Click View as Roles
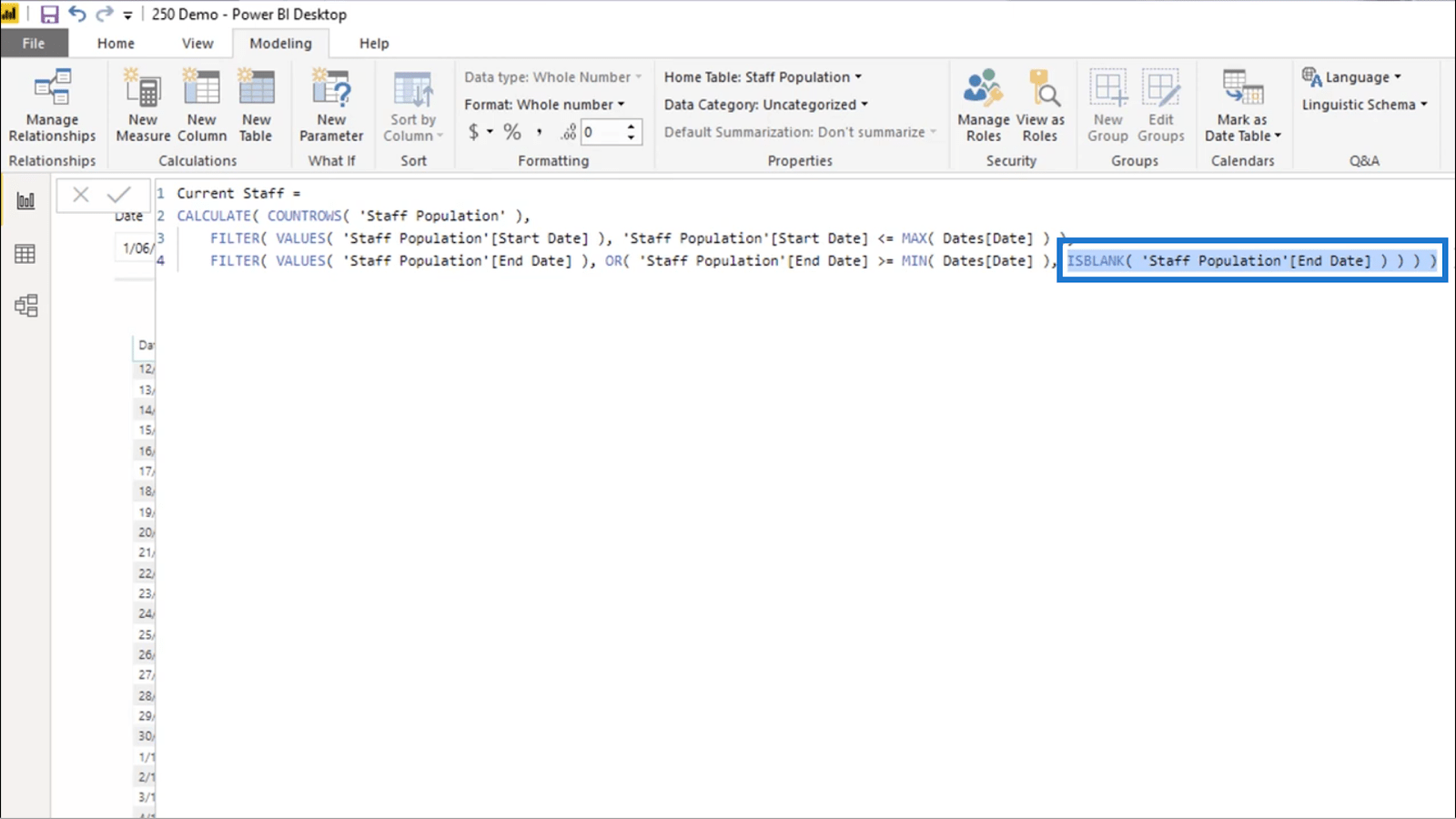Screen dimensions: 1456x819 tap(1040, 106)
